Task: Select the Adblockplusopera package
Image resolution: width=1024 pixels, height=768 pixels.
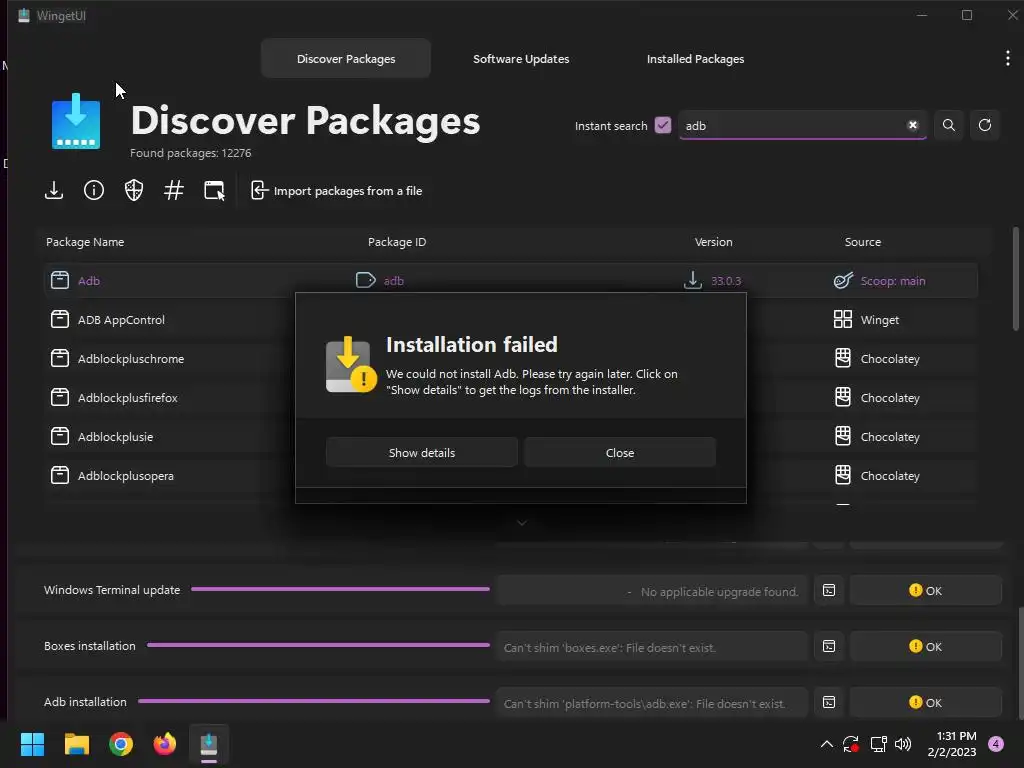Action: (x=125, y=476)
